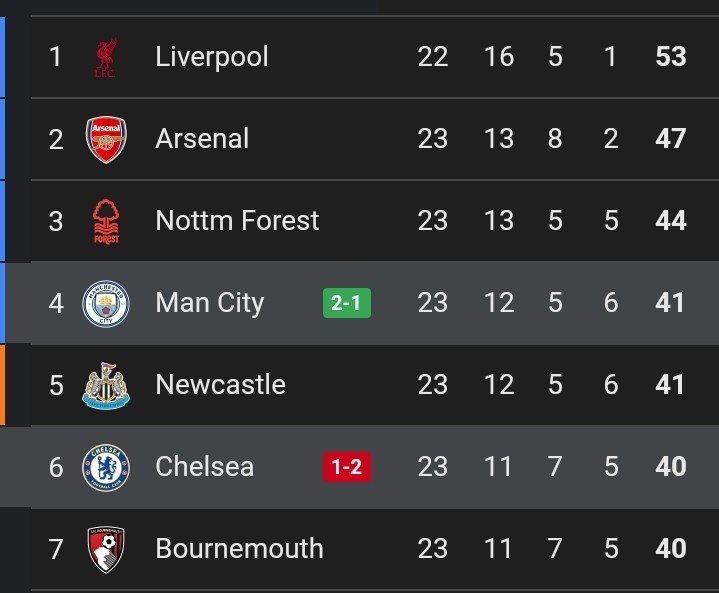The height and width of the screenshot is (593, 719).
Task: Click the Arsenal club crest
Action: (106, 139)
